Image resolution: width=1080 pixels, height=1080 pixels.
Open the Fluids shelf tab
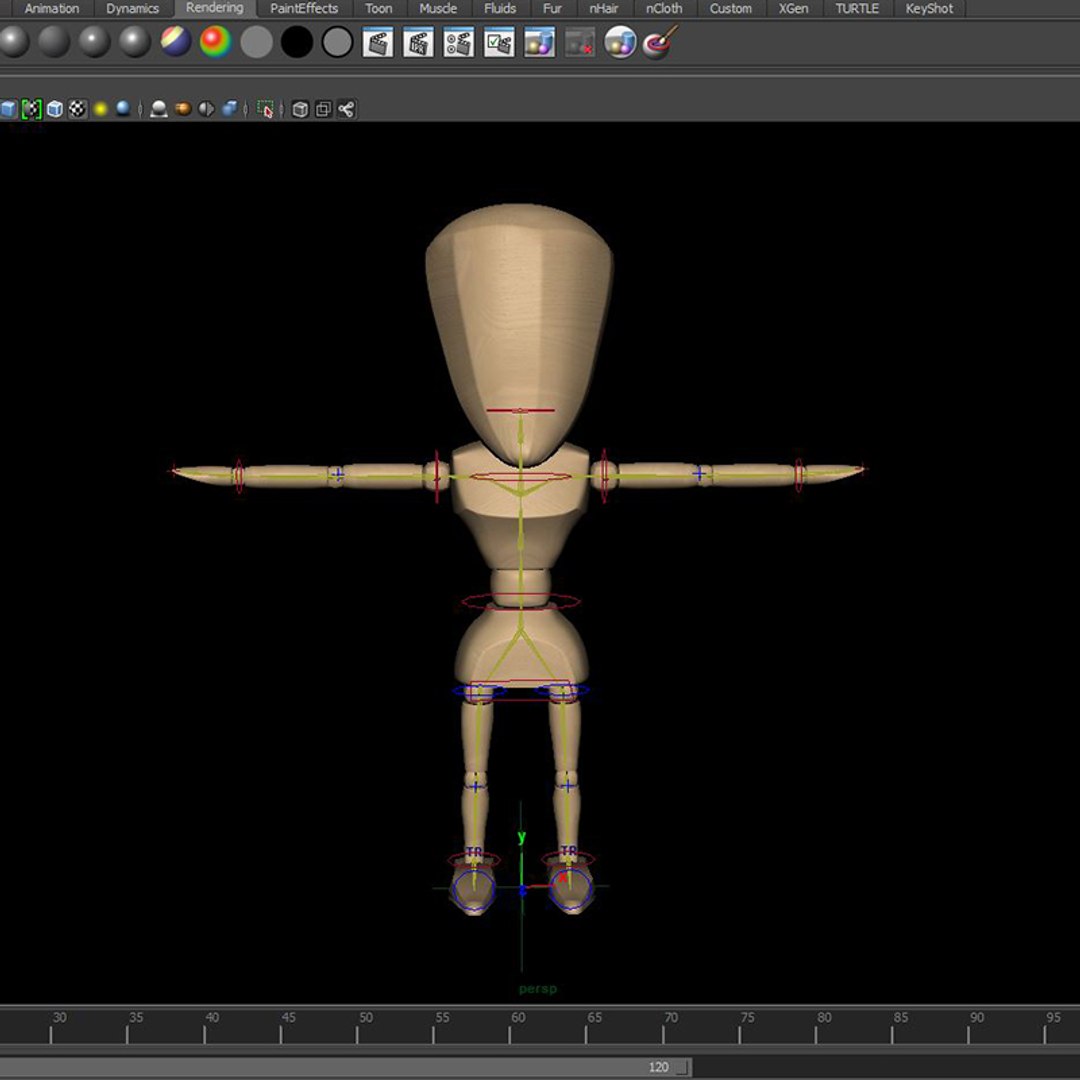499,9
